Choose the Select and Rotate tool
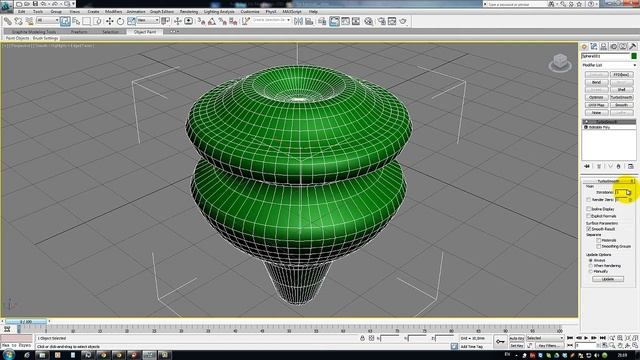 pyautogui.click(x=120, y=21)
